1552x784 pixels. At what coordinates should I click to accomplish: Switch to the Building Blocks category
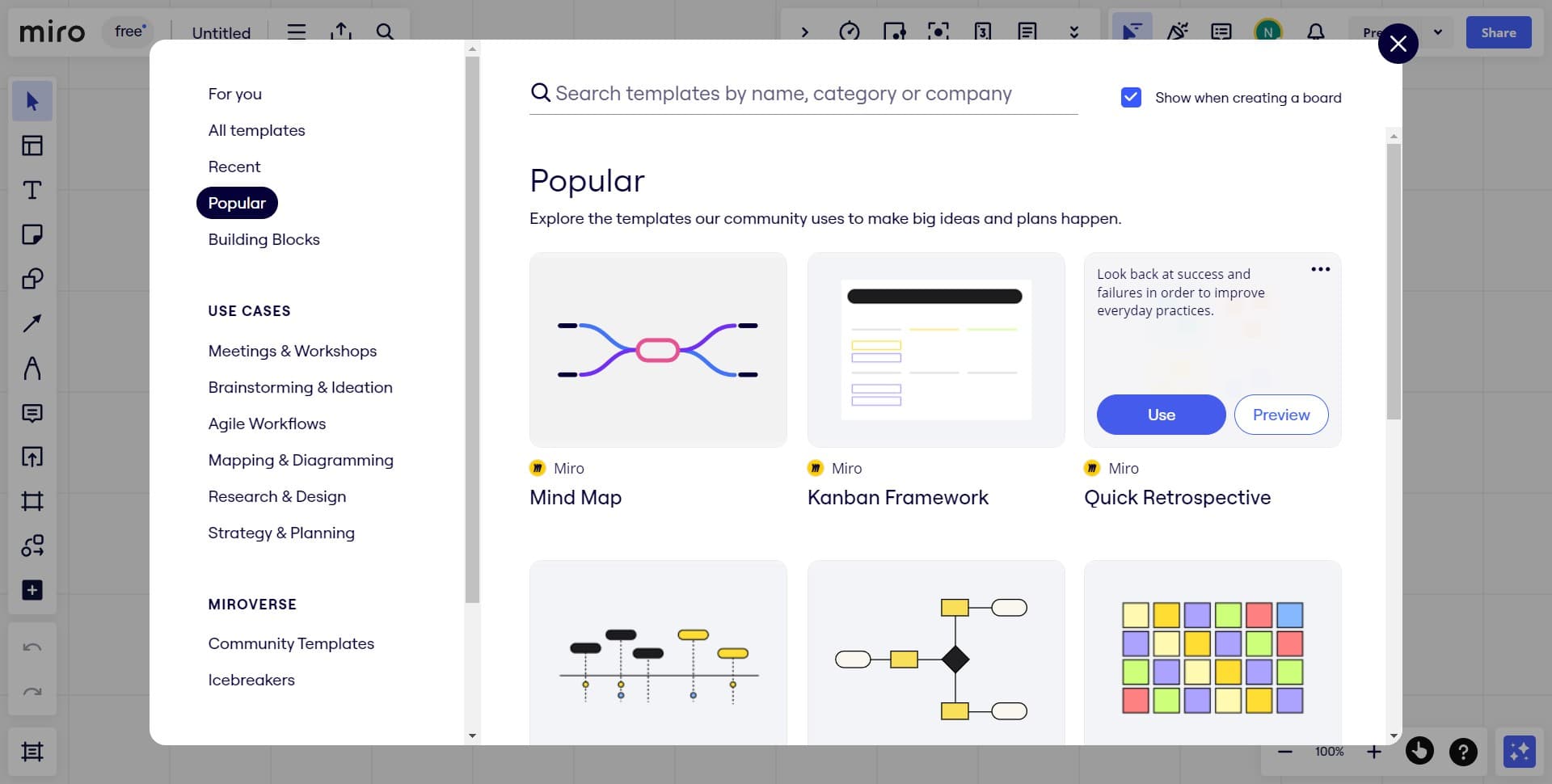264,239
